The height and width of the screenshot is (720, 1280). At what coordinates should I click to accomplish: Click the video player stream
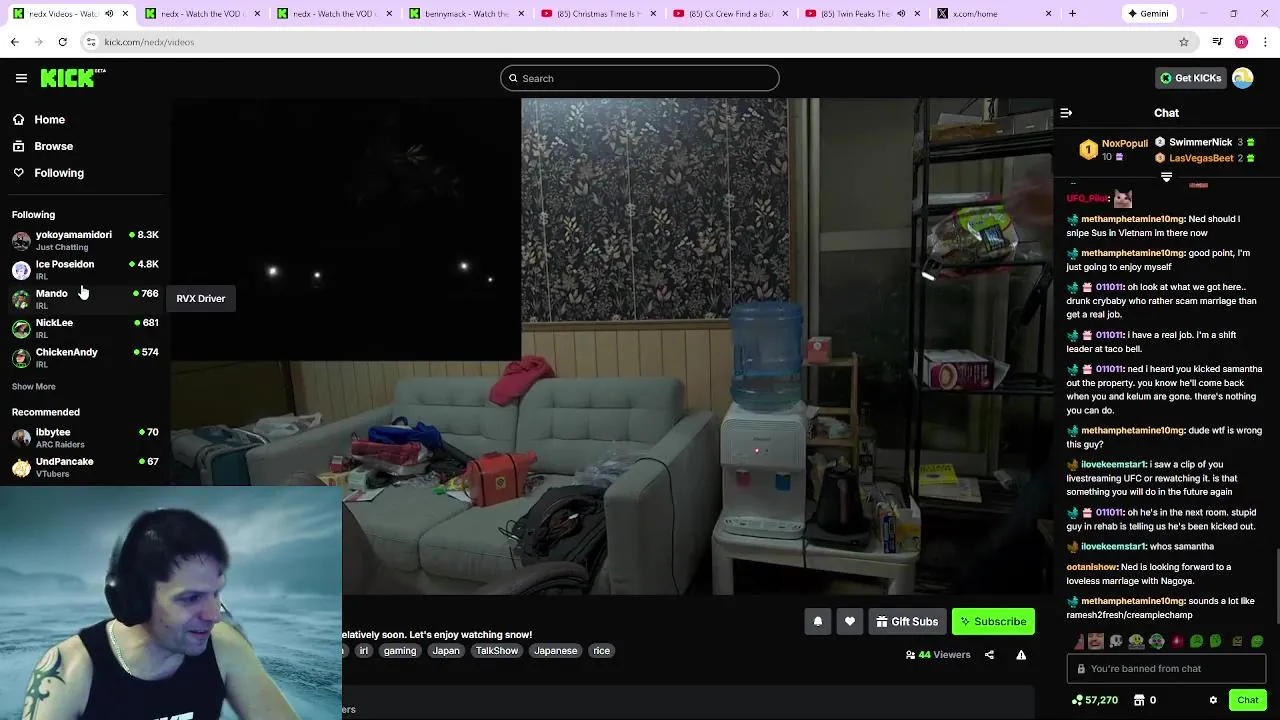coord(611,346)
